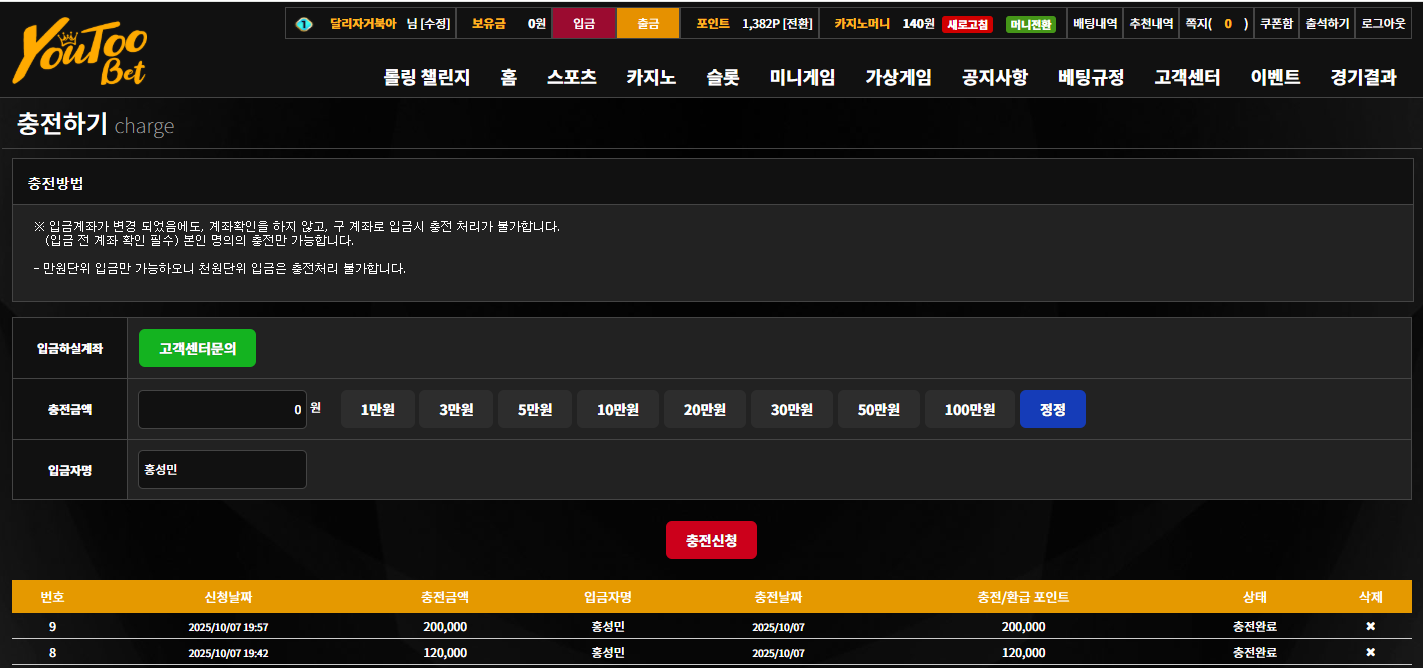Reset the amount with blue 정정 button
The image size is (1423, 668).
click(1053, 409)
